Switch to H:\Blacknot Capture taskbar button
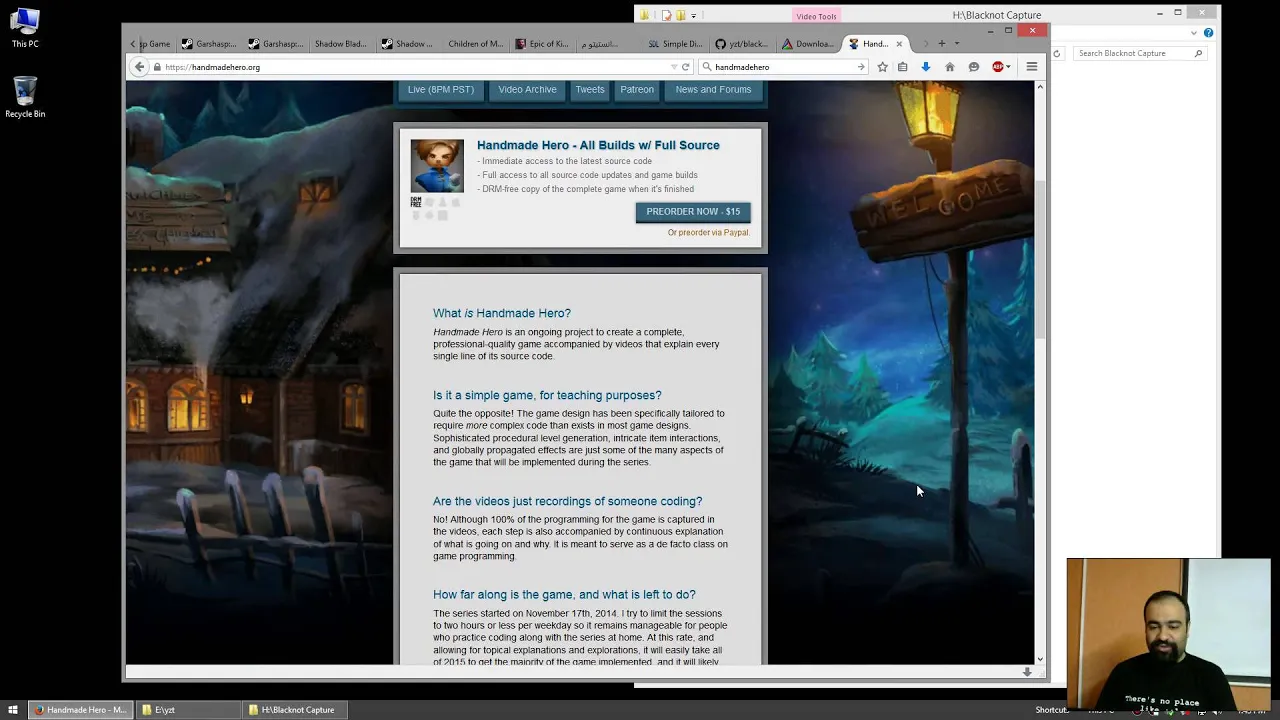 (x=294, y=710)
